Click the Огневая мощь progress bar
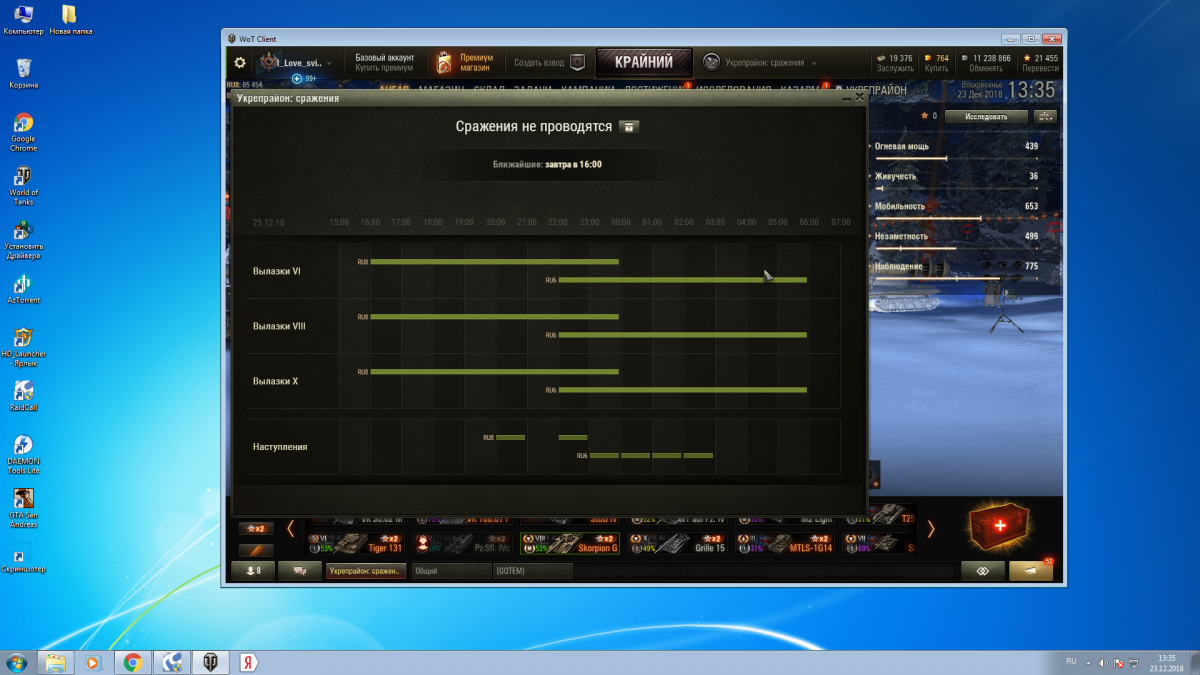1200x675 pixels. 957,158
